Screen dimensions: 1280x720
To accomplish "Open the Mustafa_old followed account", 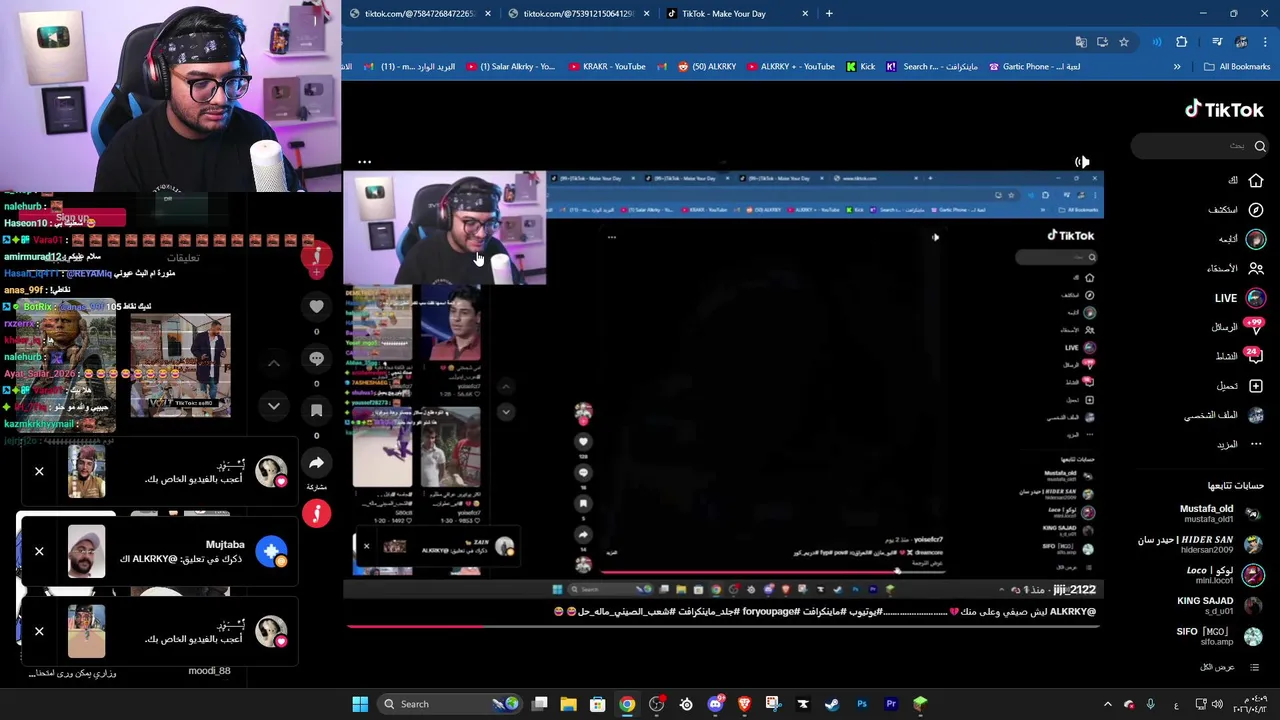I will [1219, 514].
